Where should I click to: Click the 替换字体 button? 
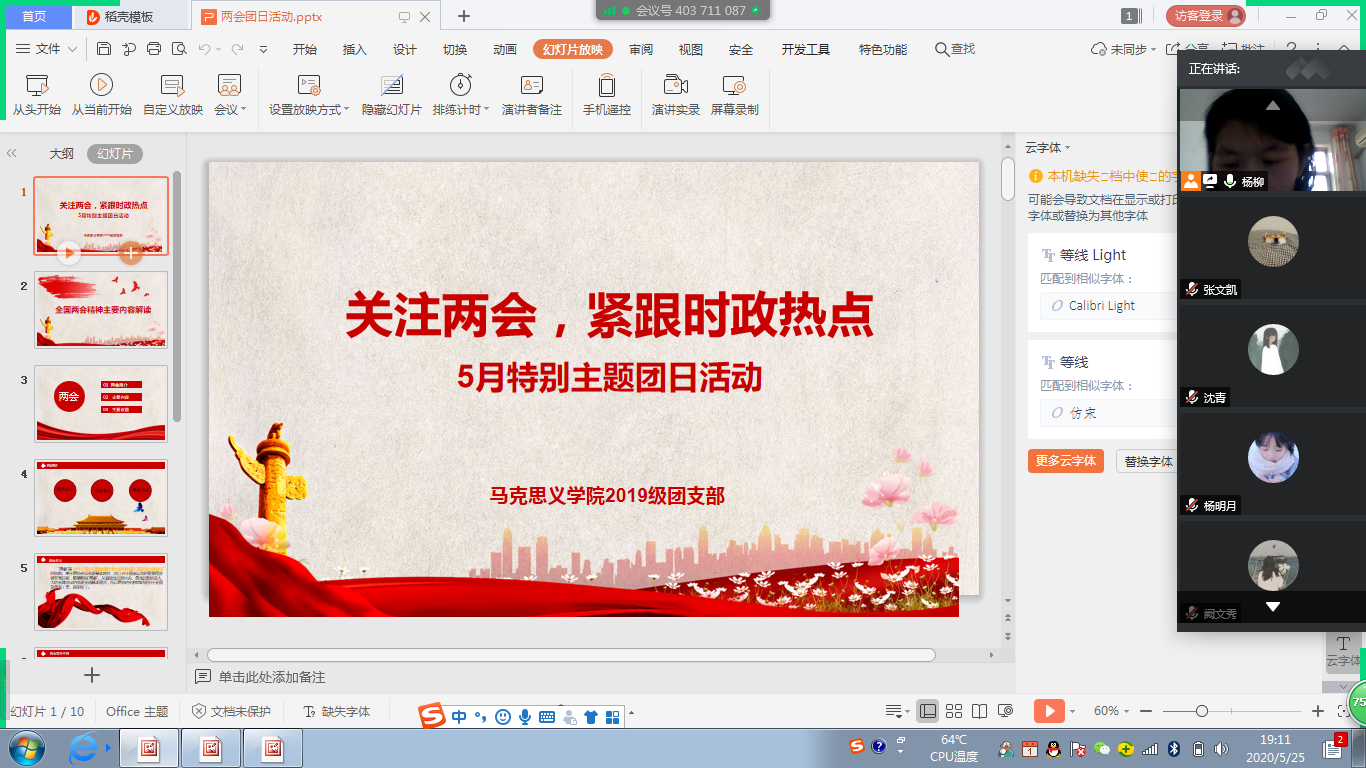1147,461
